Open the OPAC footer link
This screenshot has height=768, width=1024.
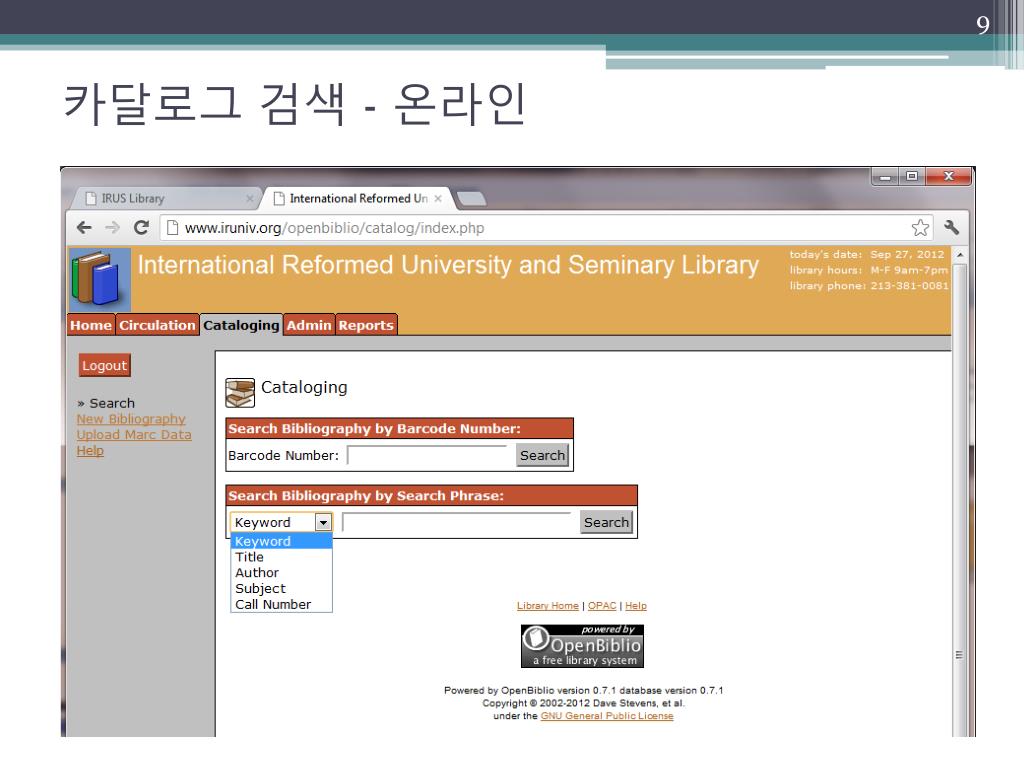pyautogui.click(x=602, y=606)
